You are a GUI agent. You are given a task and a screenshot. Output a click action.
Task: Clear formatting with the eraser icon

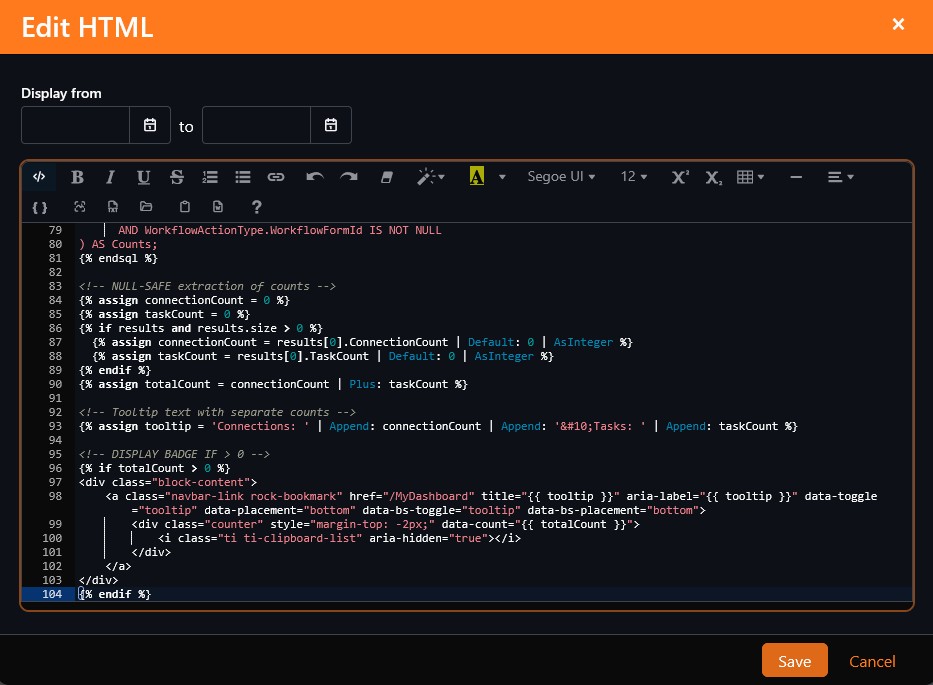(x=388, y=177)
